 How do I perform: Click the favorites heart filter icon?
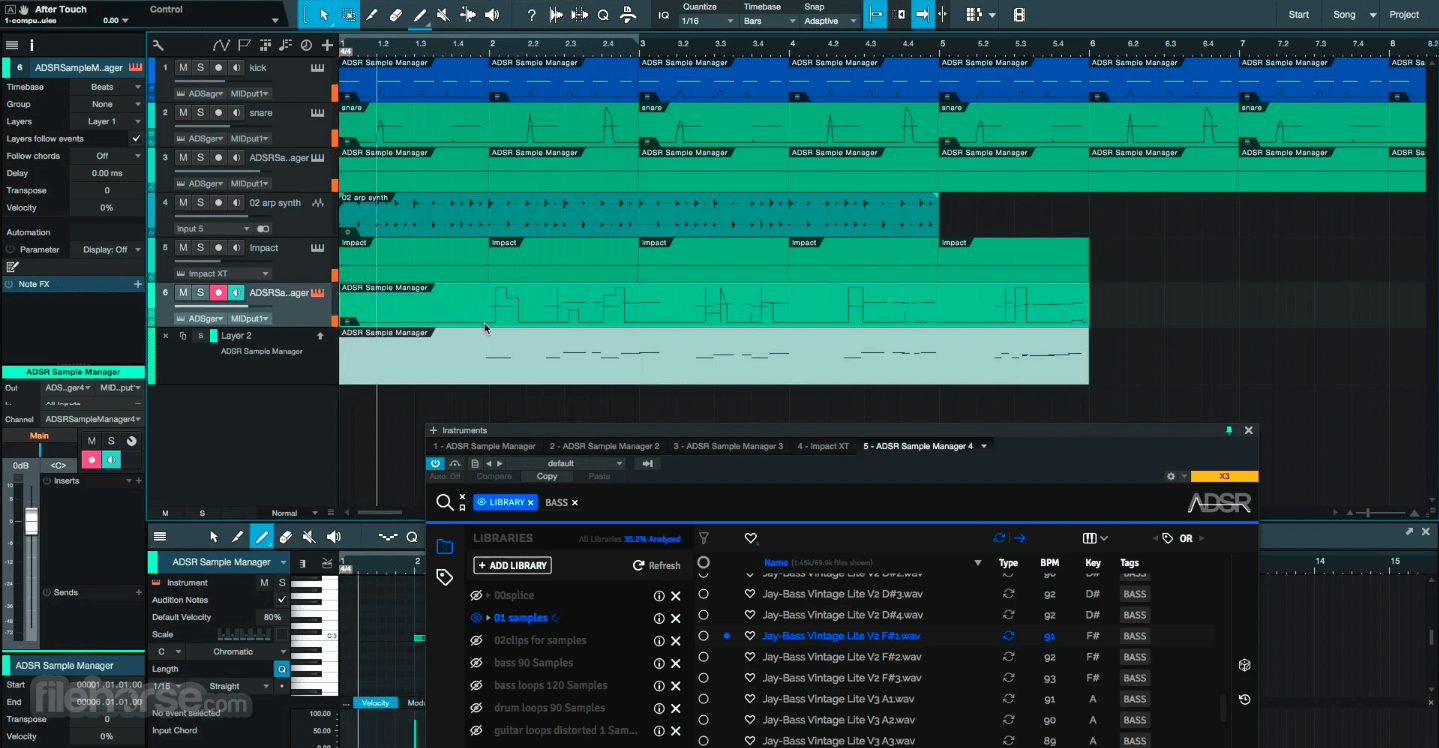coord(751,538)
